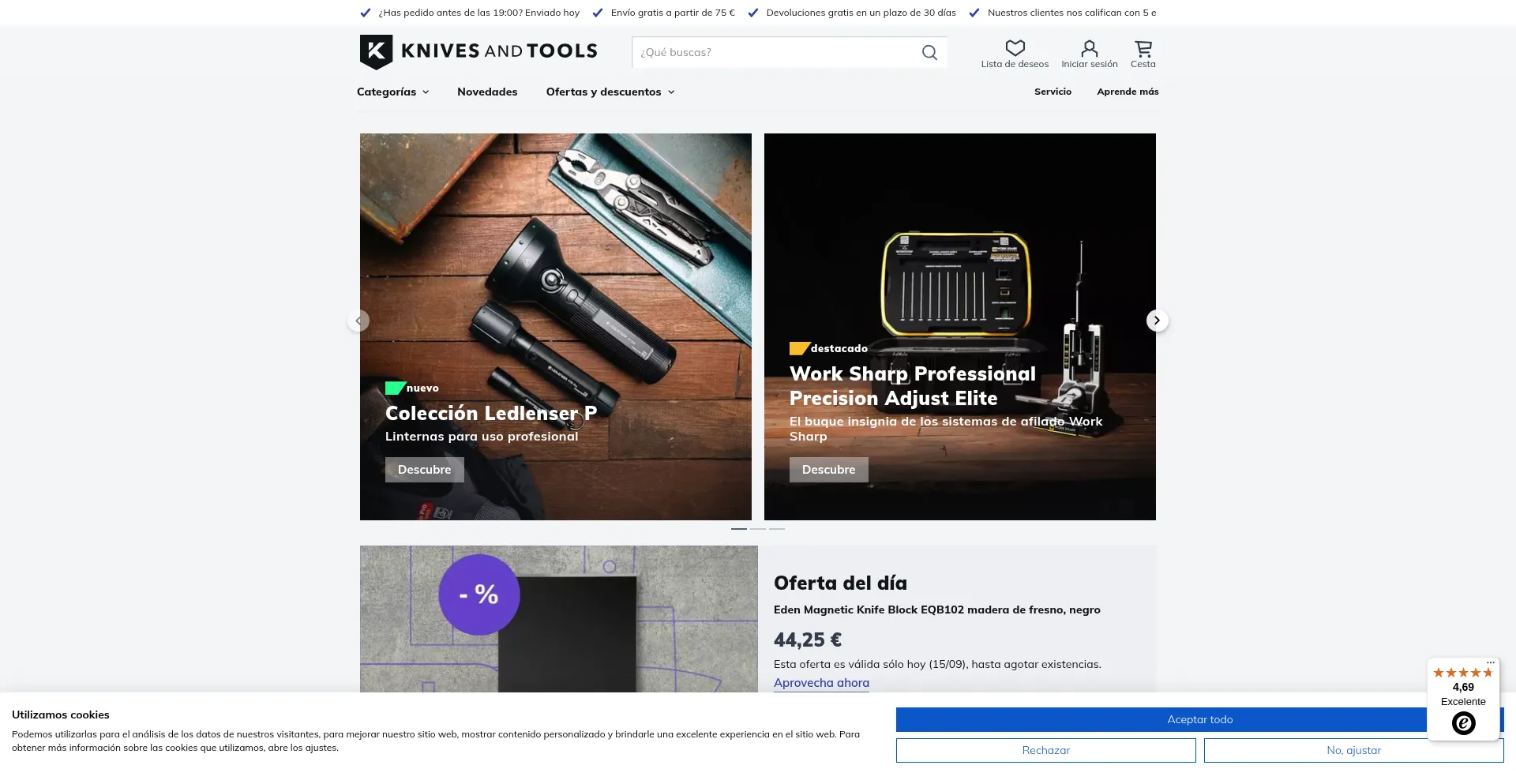Image resolution: width=1516 pixels, height=784 pixels.
Task: Accept all cookies with Aceptar todo
Action: (1200, 719)
